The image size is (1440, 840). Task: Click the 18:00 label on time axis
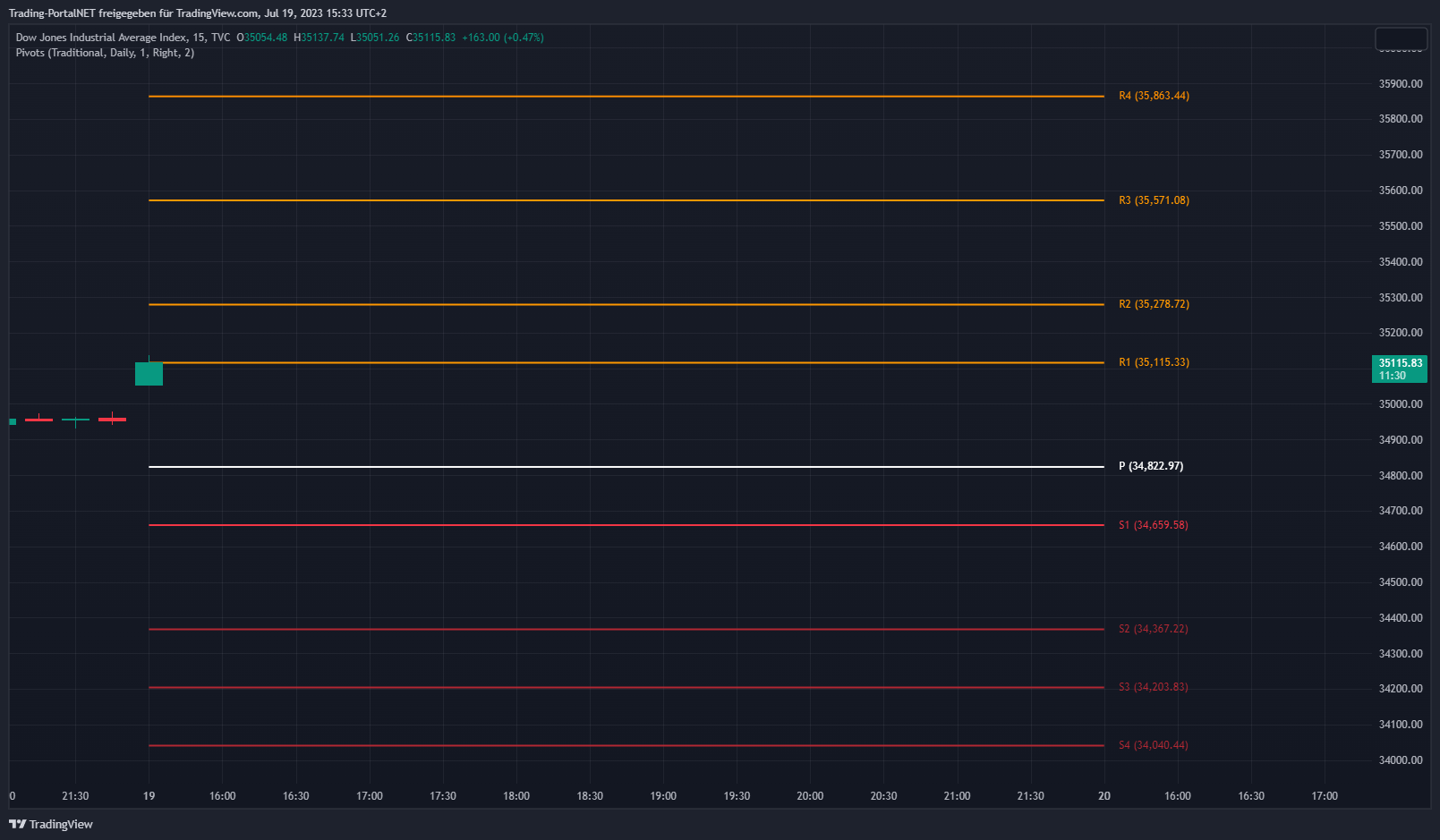point(516,796)
